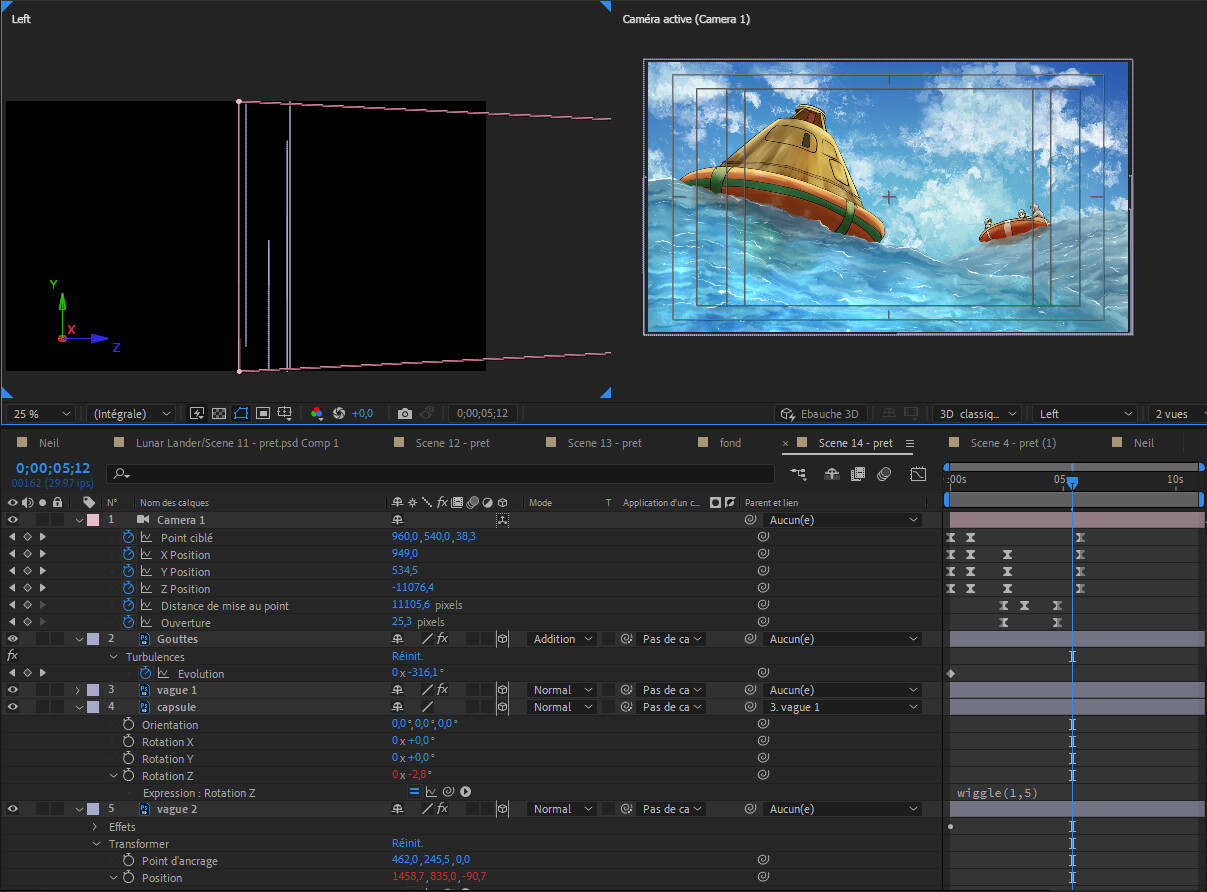Toggle the stopwatch for Rotation X

point(128,741)
